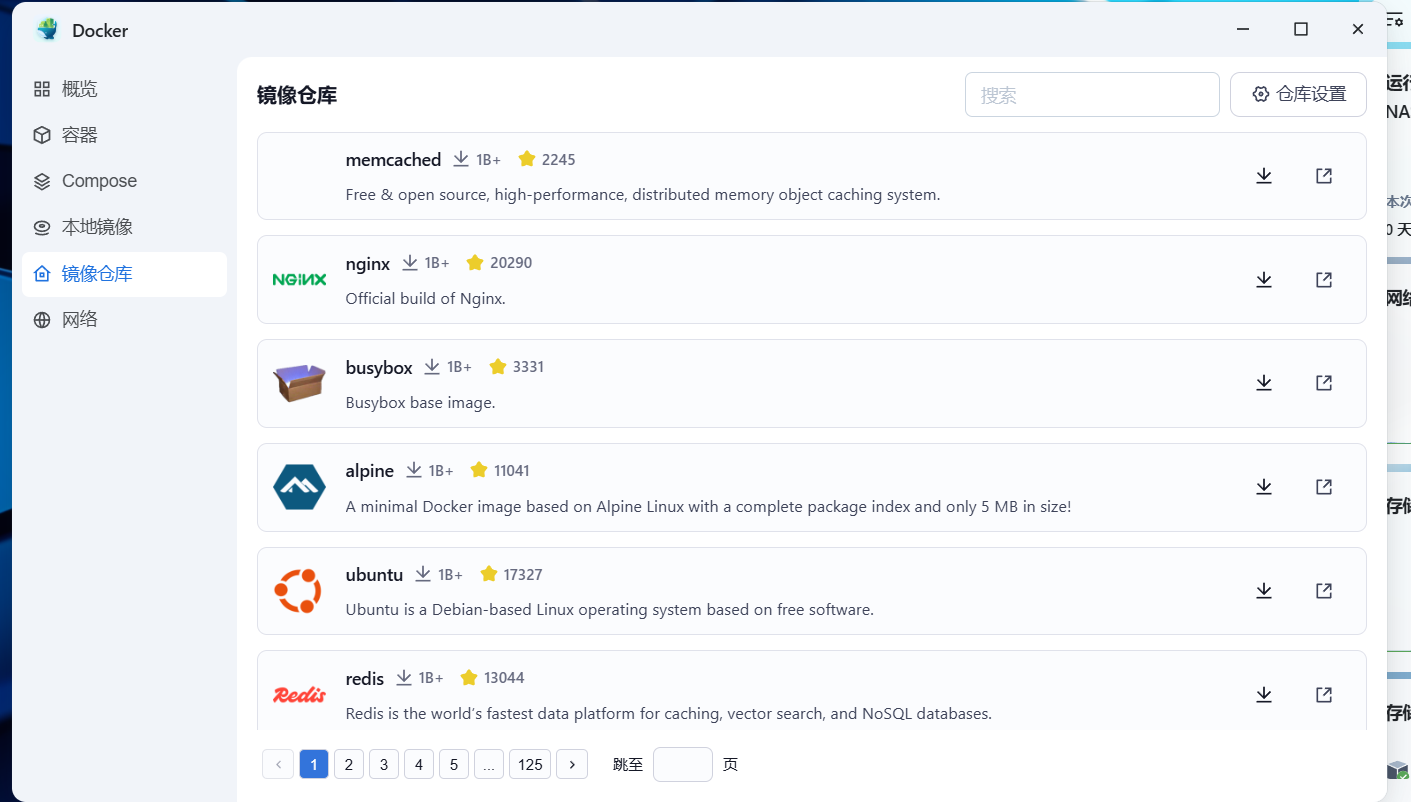Select 镜像仓库 registry in sidebar
The width and height of the screenshot is (1411, 802).
pyautogui.click(x=124, y=274)
